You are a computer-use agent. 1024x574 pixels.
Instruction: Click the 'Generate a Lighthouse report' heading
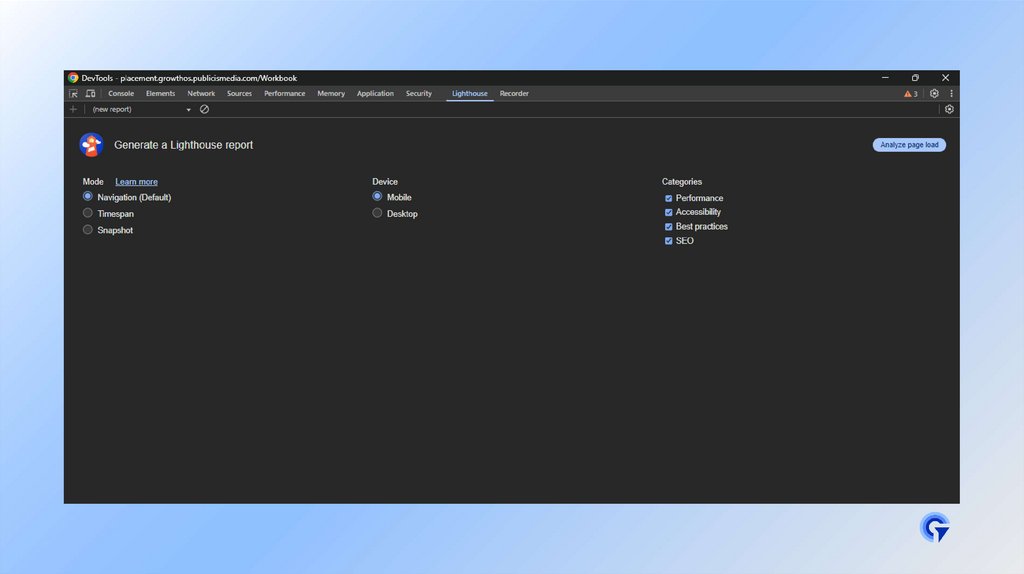click(184, 145)
